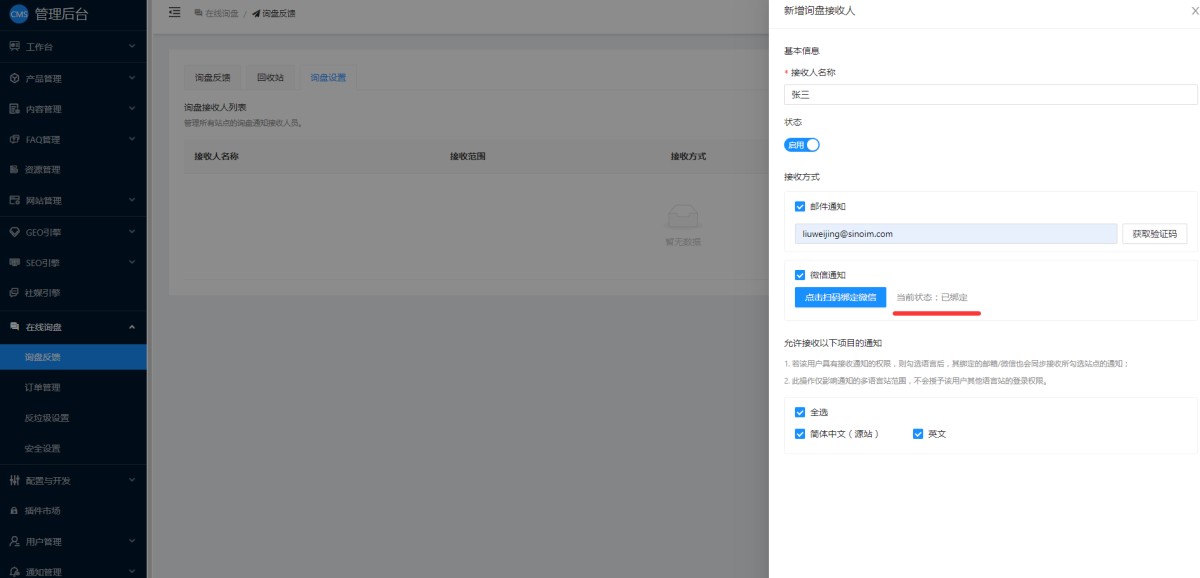Click the 产品管理 cube icon

coord(14,78)
